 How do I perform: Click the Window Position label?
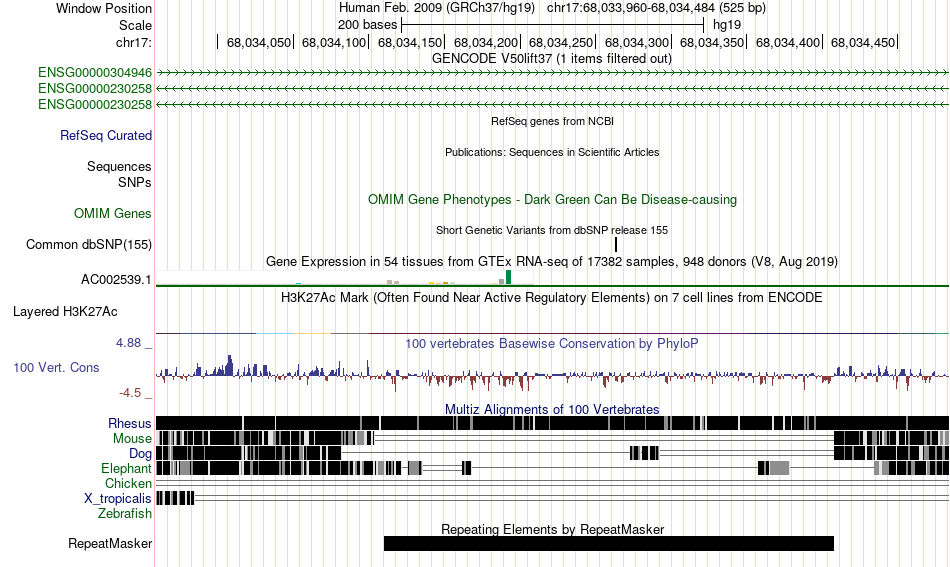(104, 8)
